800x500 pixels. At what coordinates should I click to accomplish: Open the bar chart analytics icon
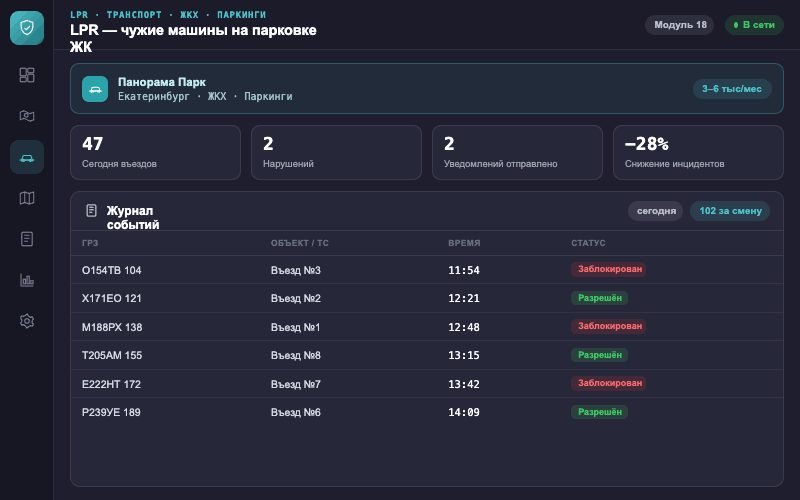27,280
